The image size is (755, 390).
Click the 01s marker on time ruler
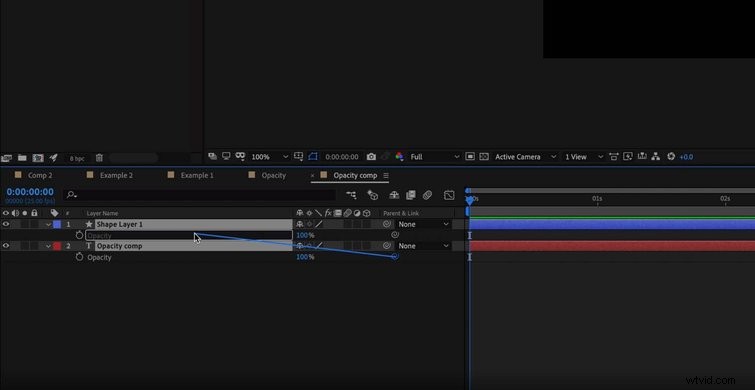(597, 198)
